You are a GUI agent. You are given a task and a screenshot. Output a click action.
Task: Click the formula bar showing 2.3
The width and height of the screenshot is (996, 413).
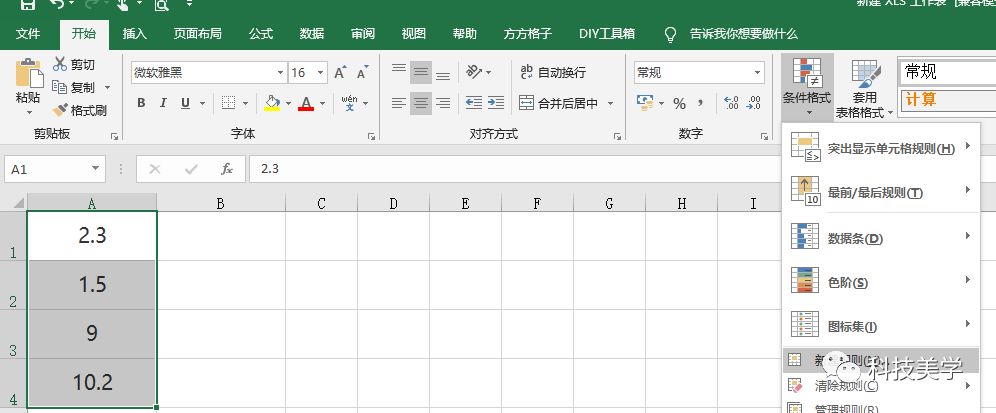515,169
